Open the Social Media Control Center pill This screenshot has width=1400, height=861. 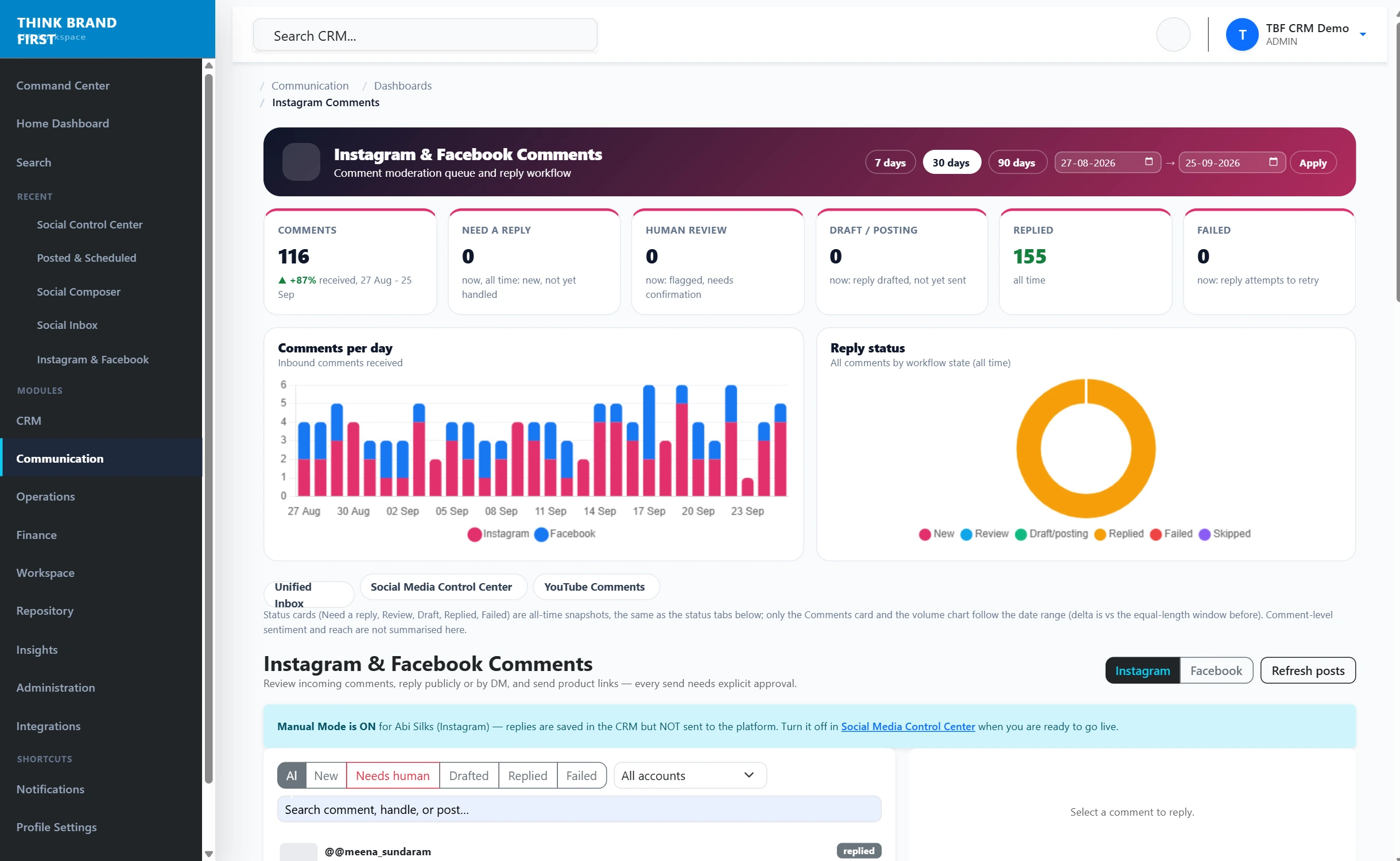443,587
